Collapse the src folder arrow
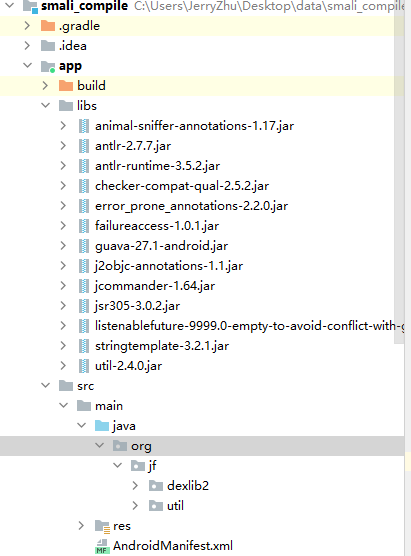411x556 pixels. [x=45, y=385]
